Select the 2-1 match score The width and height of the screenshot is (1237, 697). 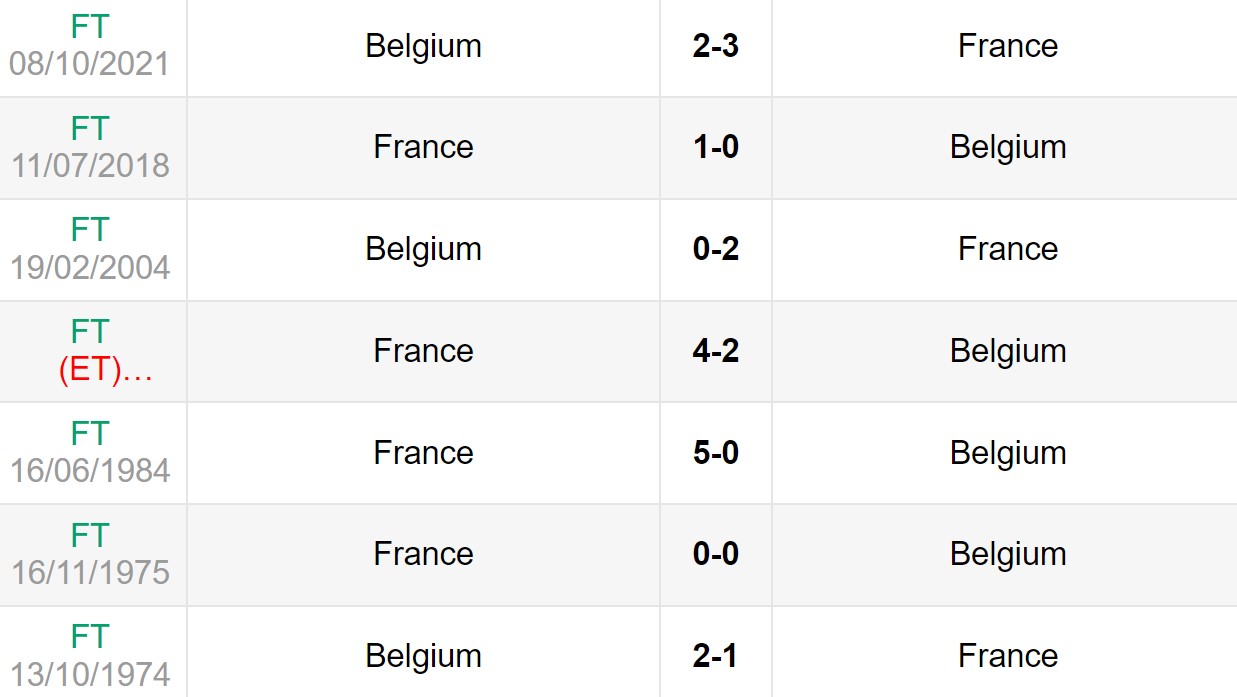pyautogui.click(x=715, y=656)
